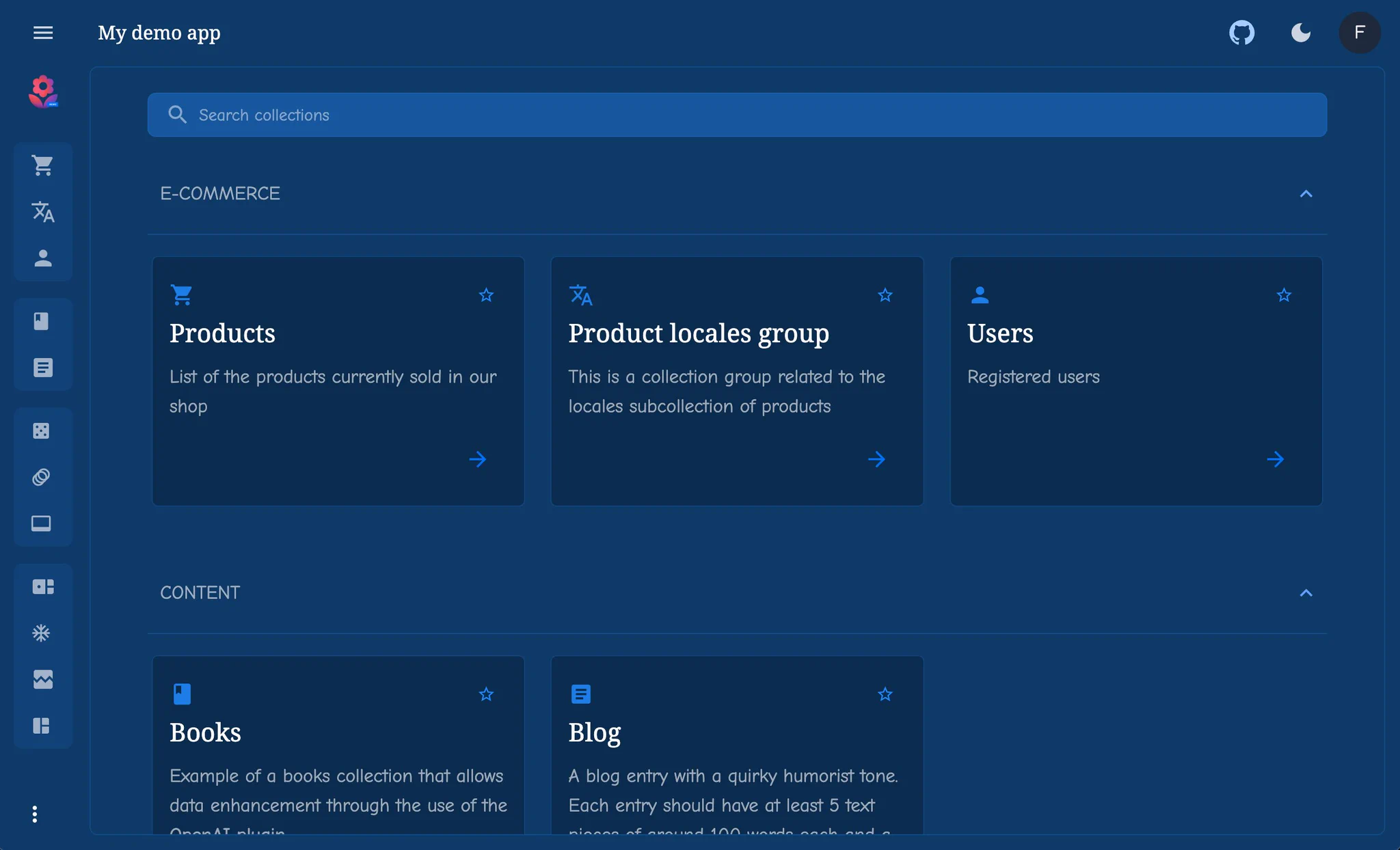Open the GitHub link icon

[1241, 33]
